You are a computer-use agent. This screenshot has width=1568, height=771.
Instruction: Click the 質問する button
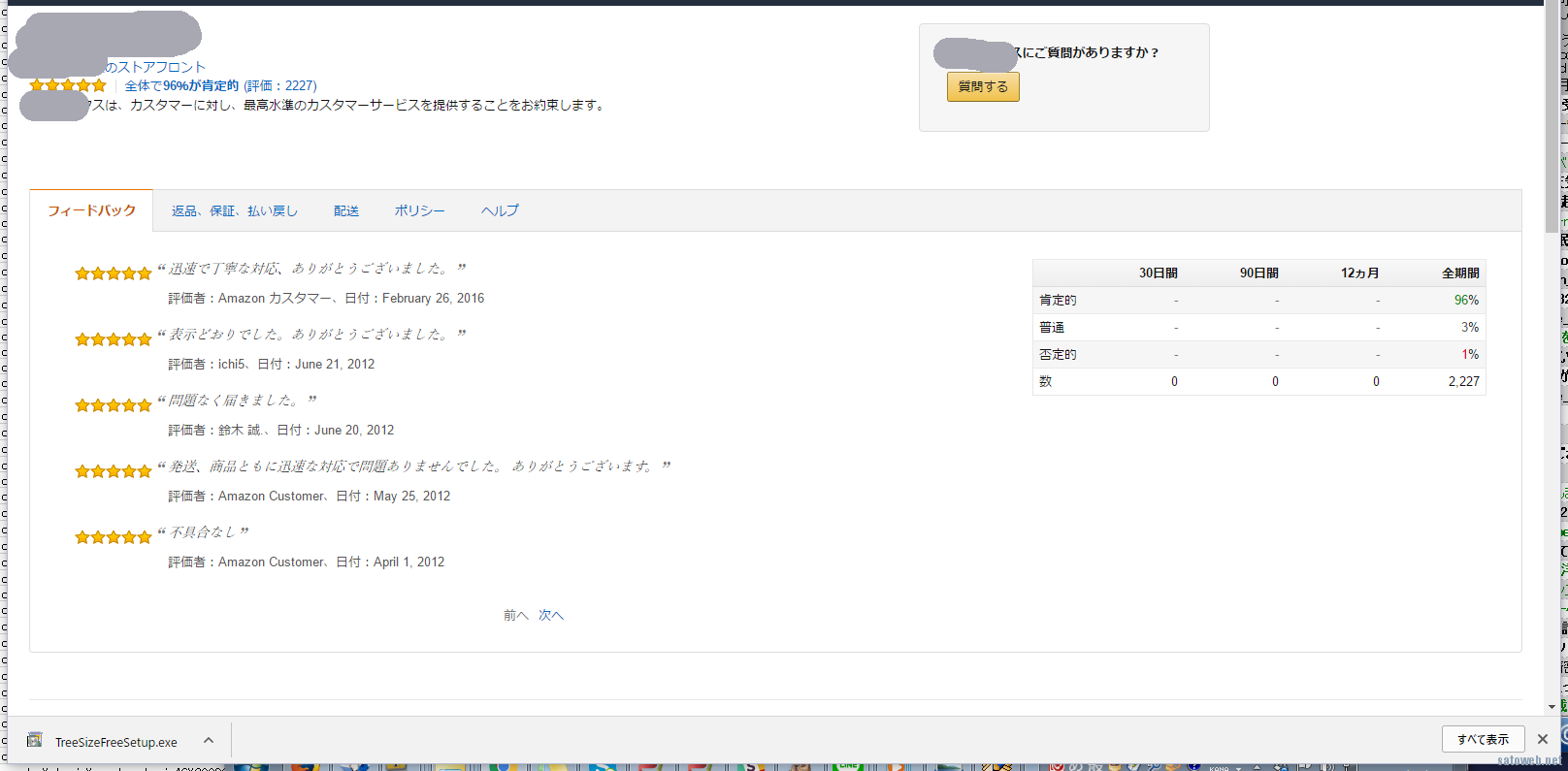[983, 86]
